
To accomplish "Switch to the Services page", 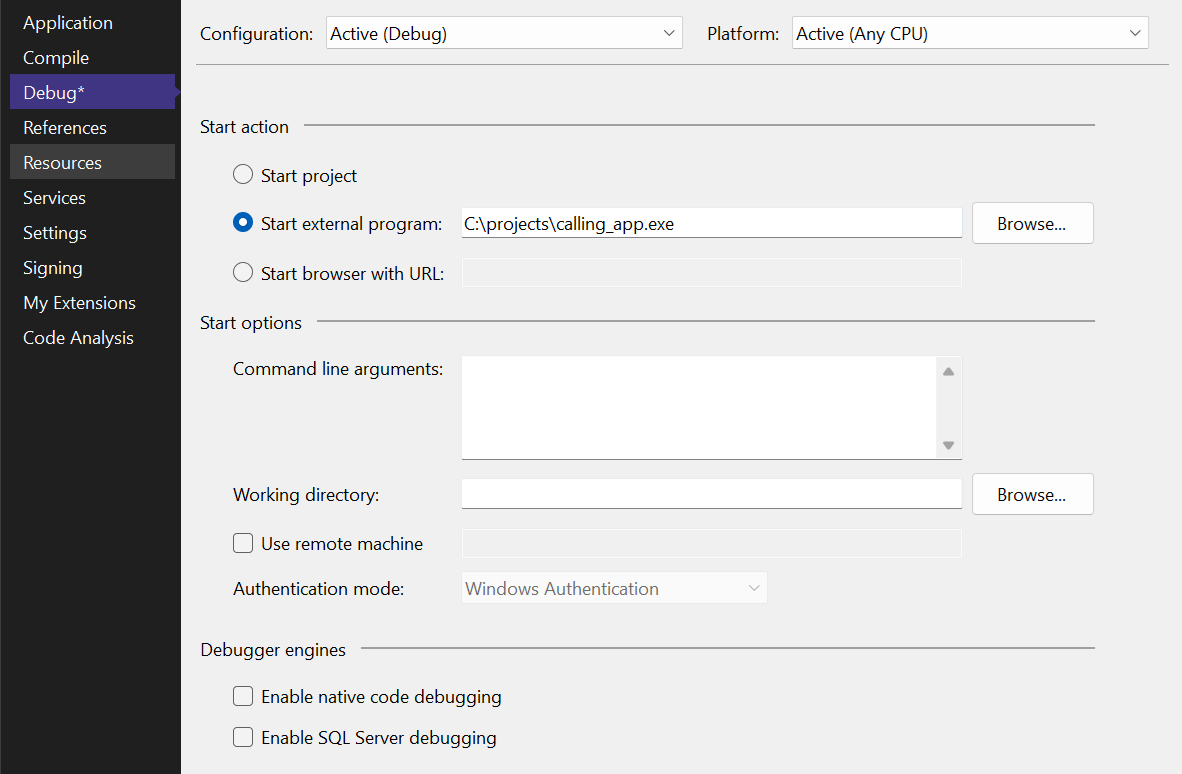I will pyautogui.click(x=54, y=197).
